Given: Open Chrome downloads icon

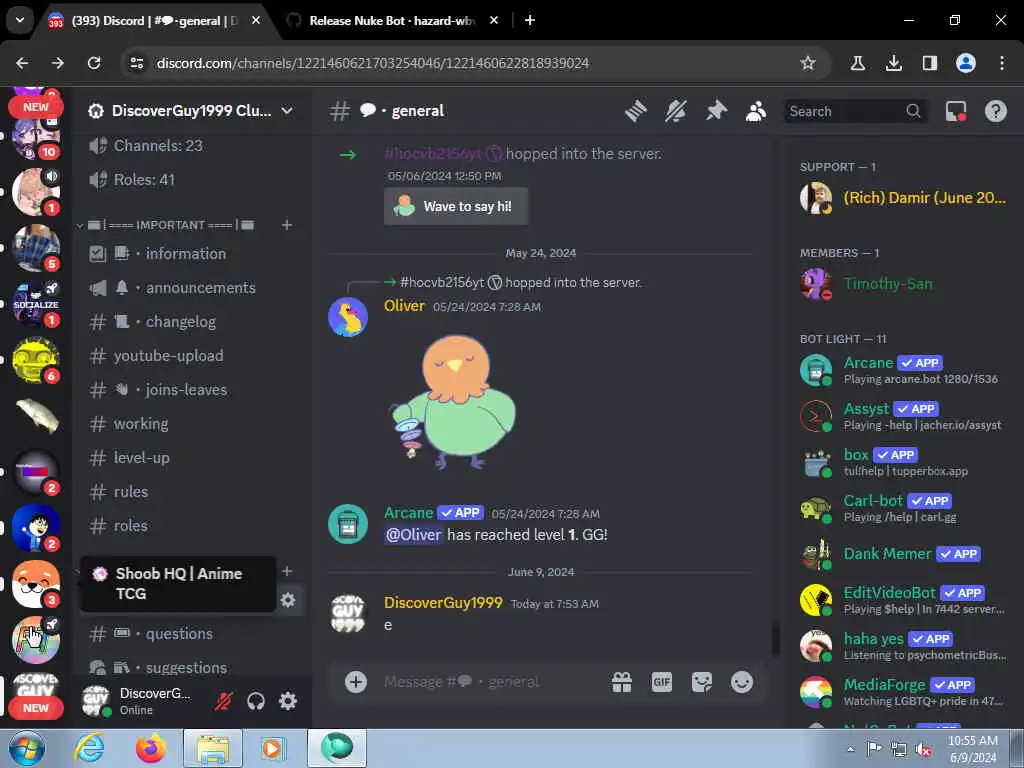Looking at the screenshot, I should point(894,63).
